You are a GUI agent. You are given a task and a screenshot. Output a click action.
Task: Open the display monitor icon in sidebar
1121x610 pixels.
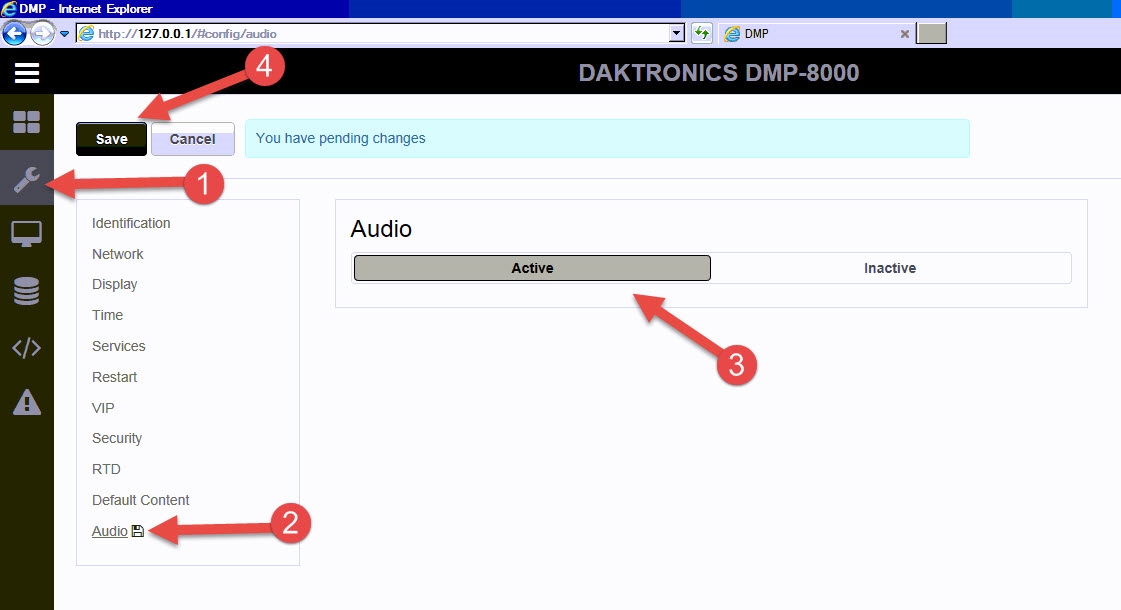click(x=26, y=233)
